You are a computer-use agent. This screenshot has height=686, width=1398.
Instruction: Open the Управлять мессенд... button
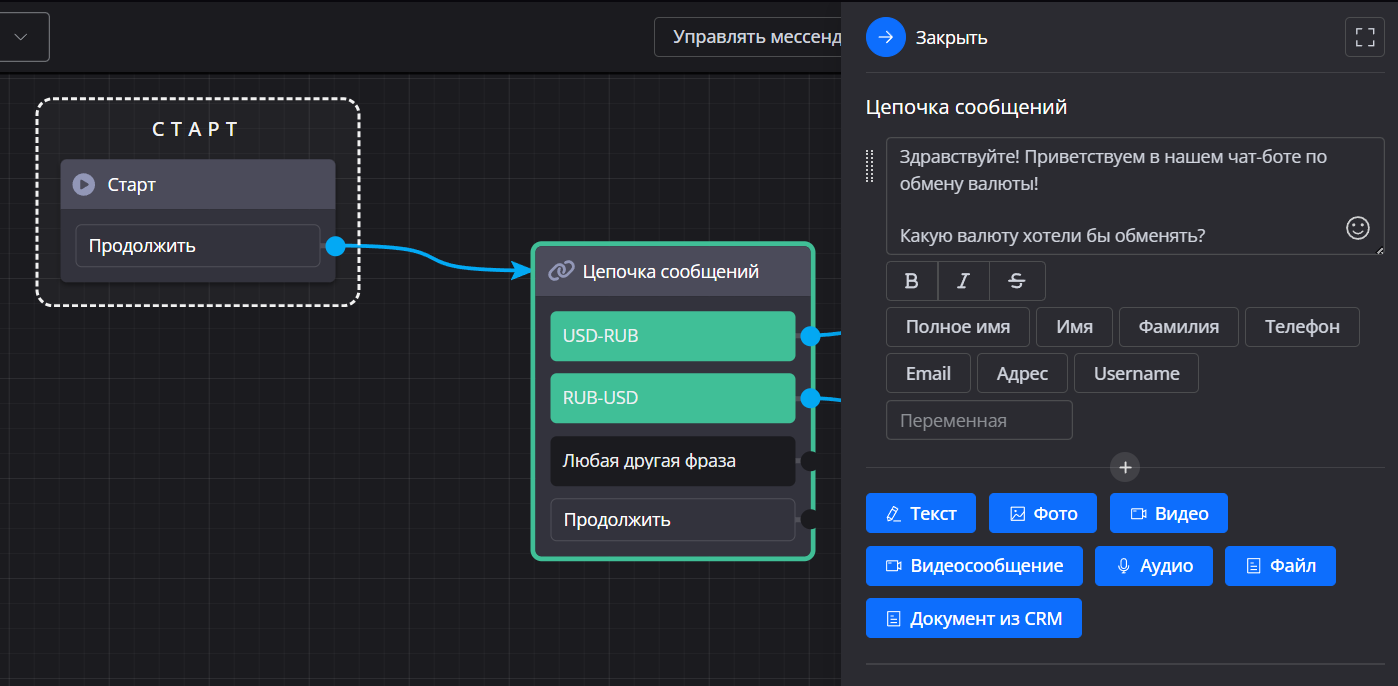750,37
